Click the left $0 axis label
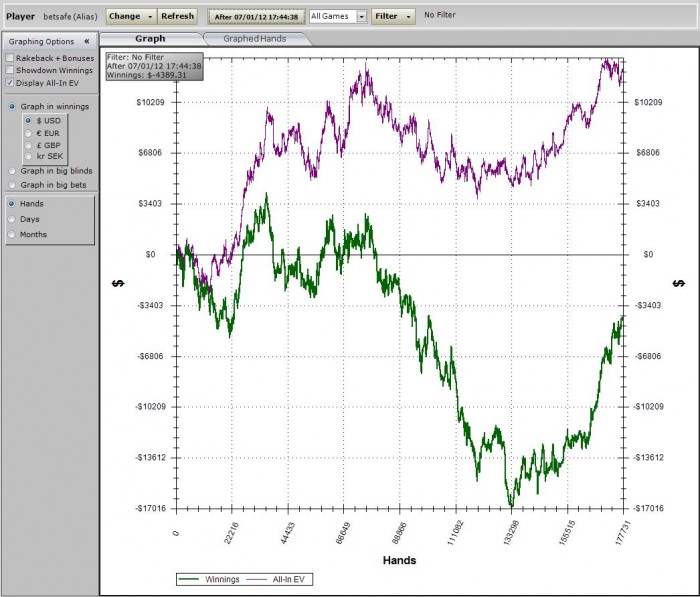This screenshot has height=597, width=700. pos(150,255)
